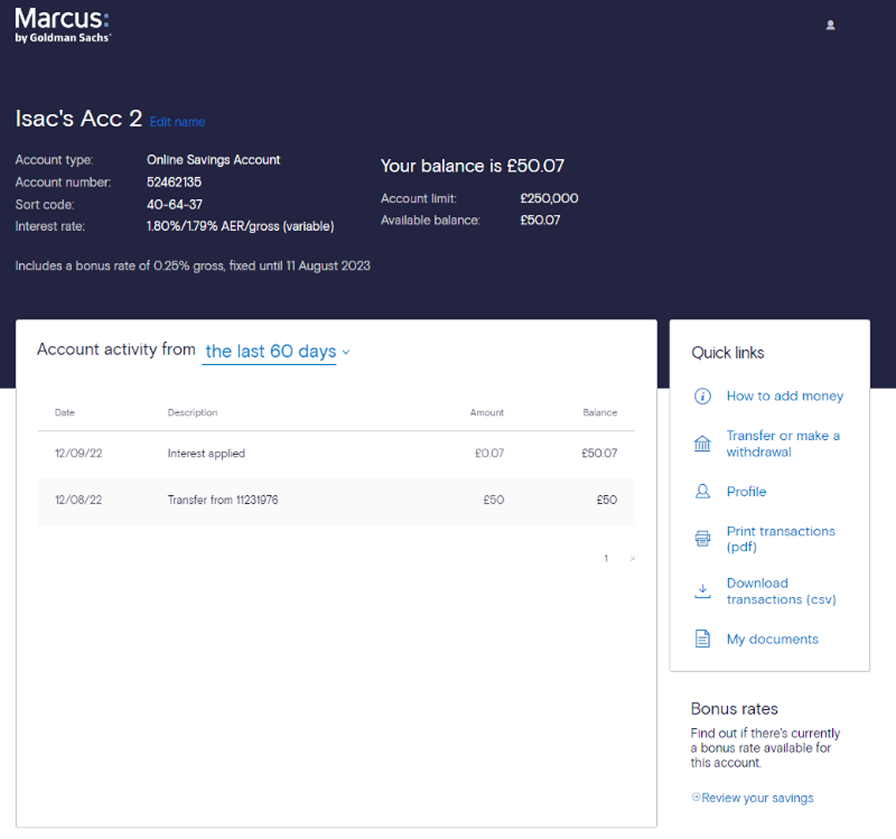Click the £0.07 amount cell
896x839 pixels.
coord(489,453)
